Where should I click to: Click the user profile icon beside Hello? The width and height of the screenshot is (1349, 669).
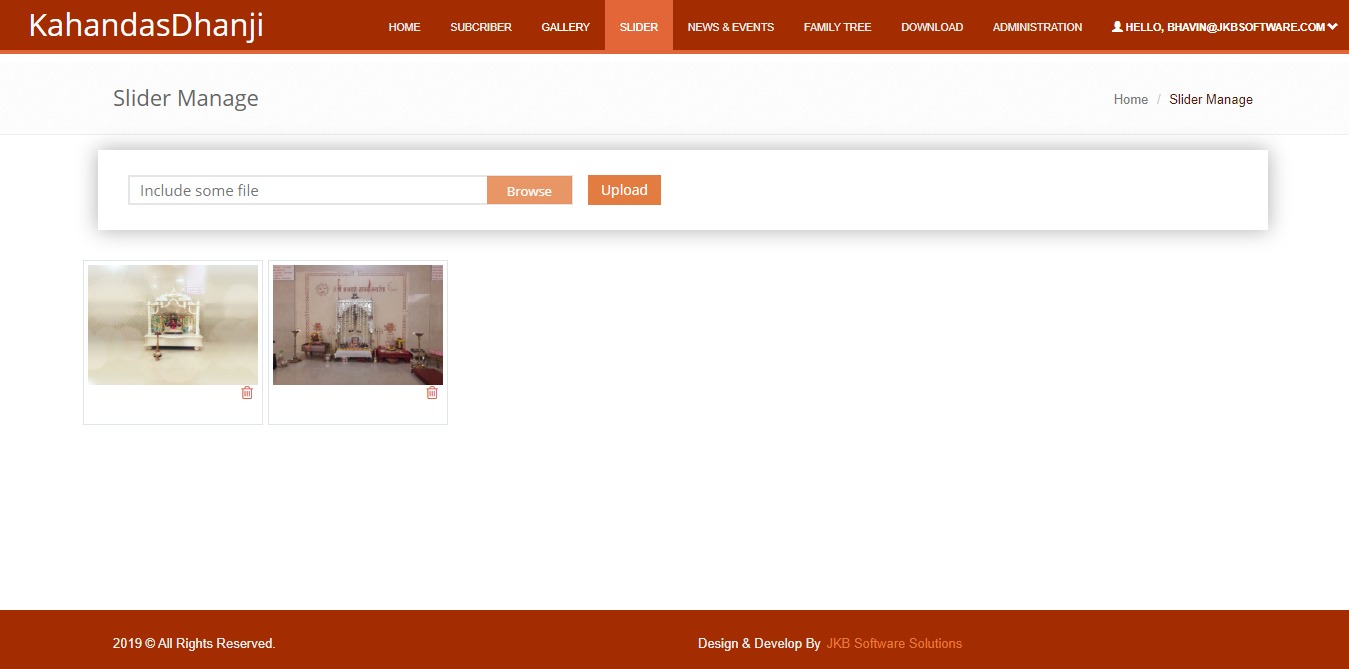point(1117,27)
